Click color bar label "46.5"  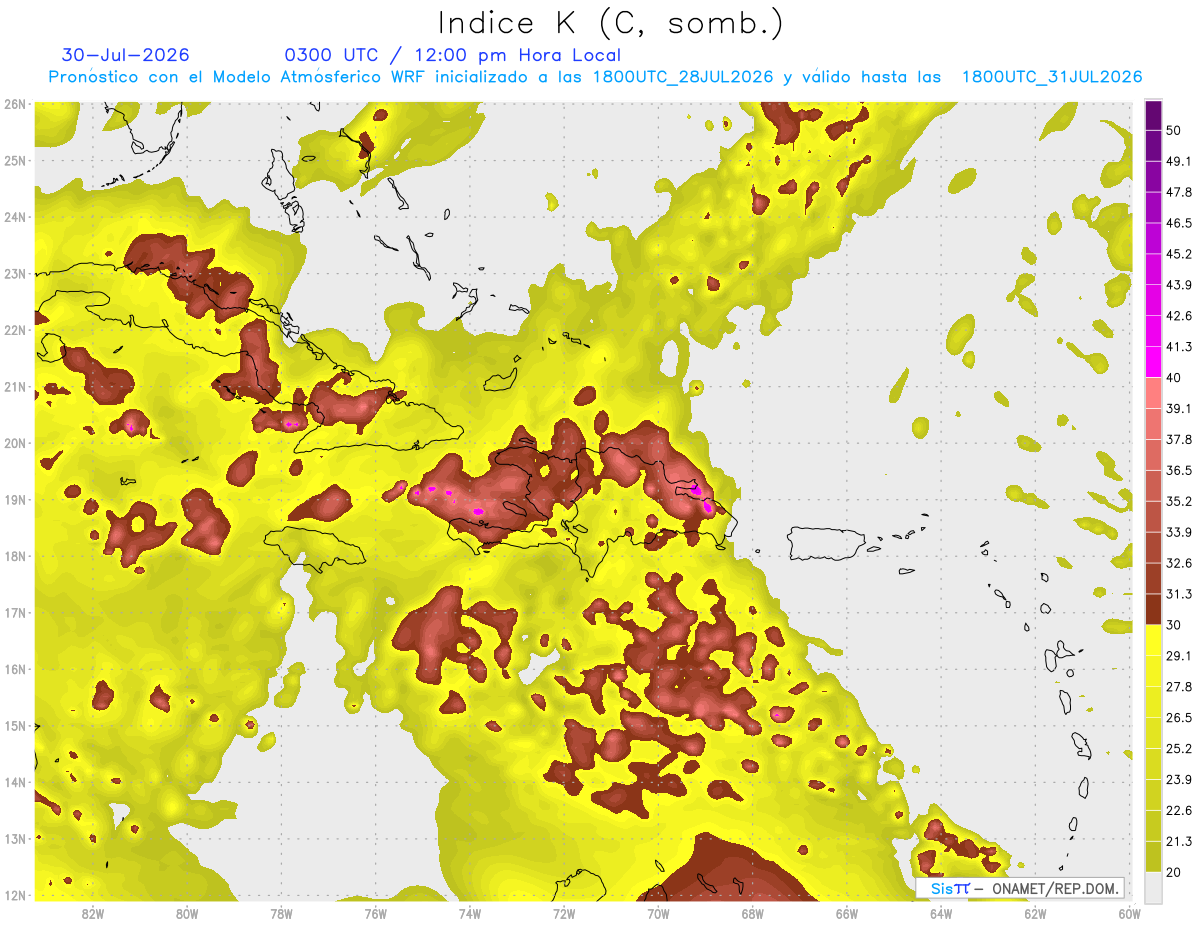pyautogui.click(x=1179, y=222)
